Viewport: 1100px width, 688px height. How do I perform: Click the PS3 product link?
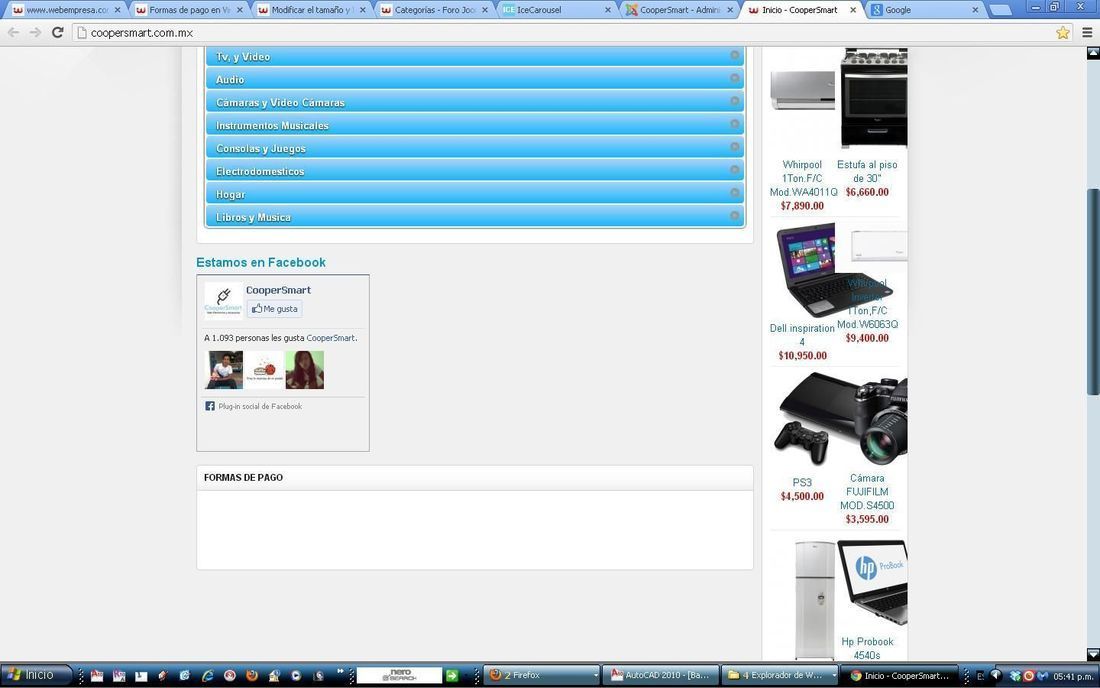click(802, 483)
